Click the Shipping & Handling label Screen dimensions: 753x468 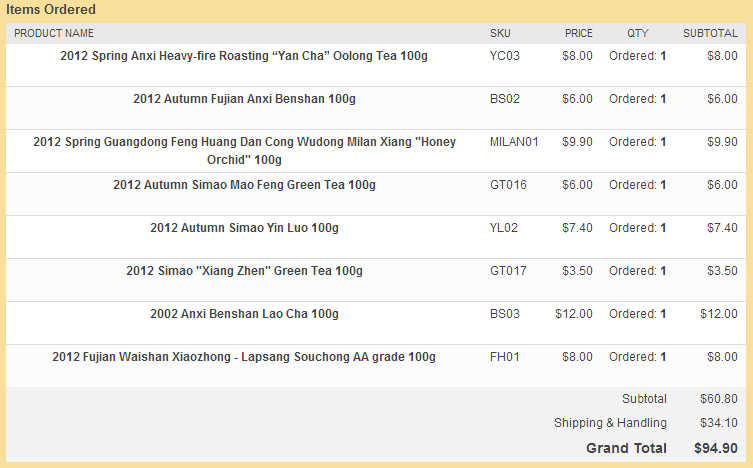[610, 423]
